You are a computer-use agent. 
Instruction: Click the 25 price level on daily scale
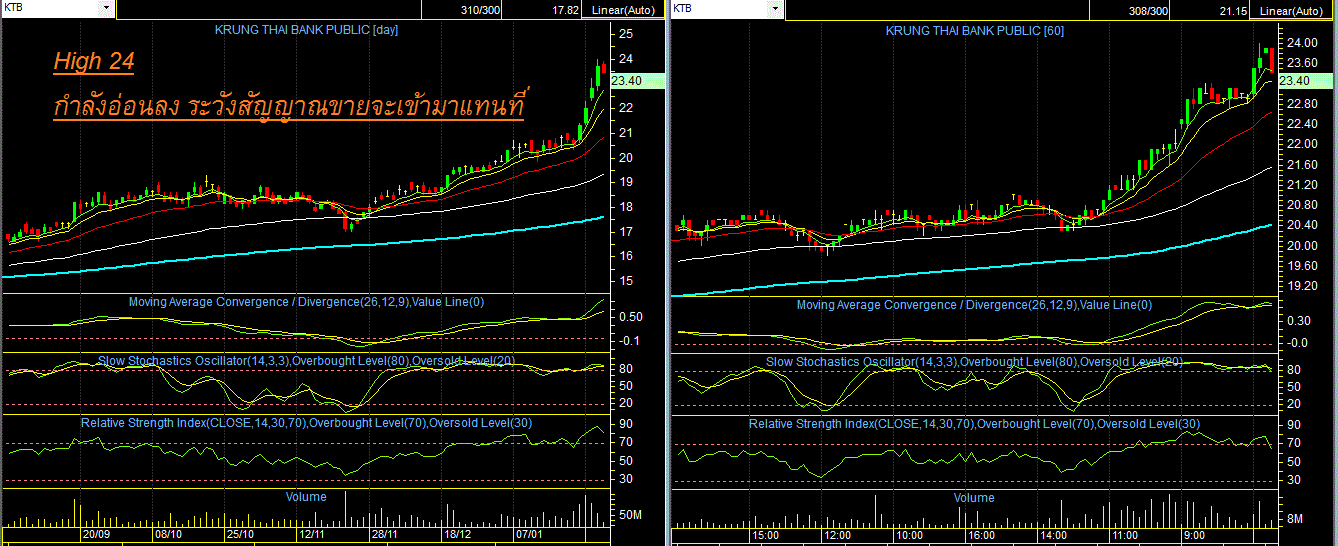coord(625,34)
